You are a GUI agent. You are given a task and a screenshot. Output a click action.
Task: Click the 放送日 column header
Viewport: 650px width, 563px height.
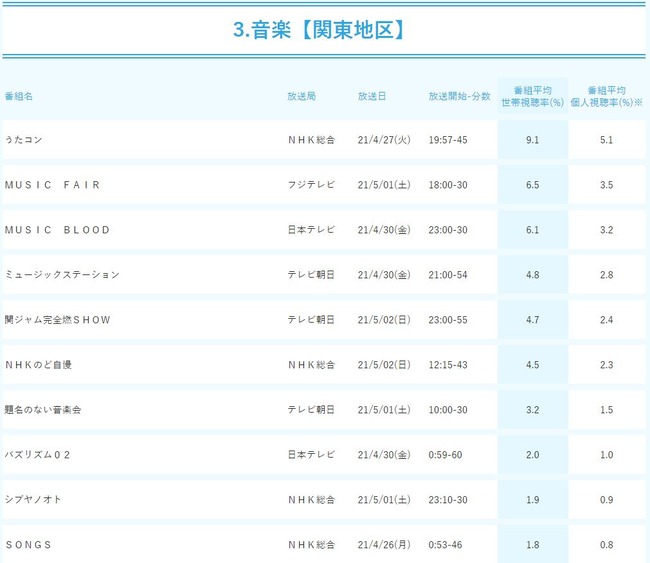[x=372, y=96]
